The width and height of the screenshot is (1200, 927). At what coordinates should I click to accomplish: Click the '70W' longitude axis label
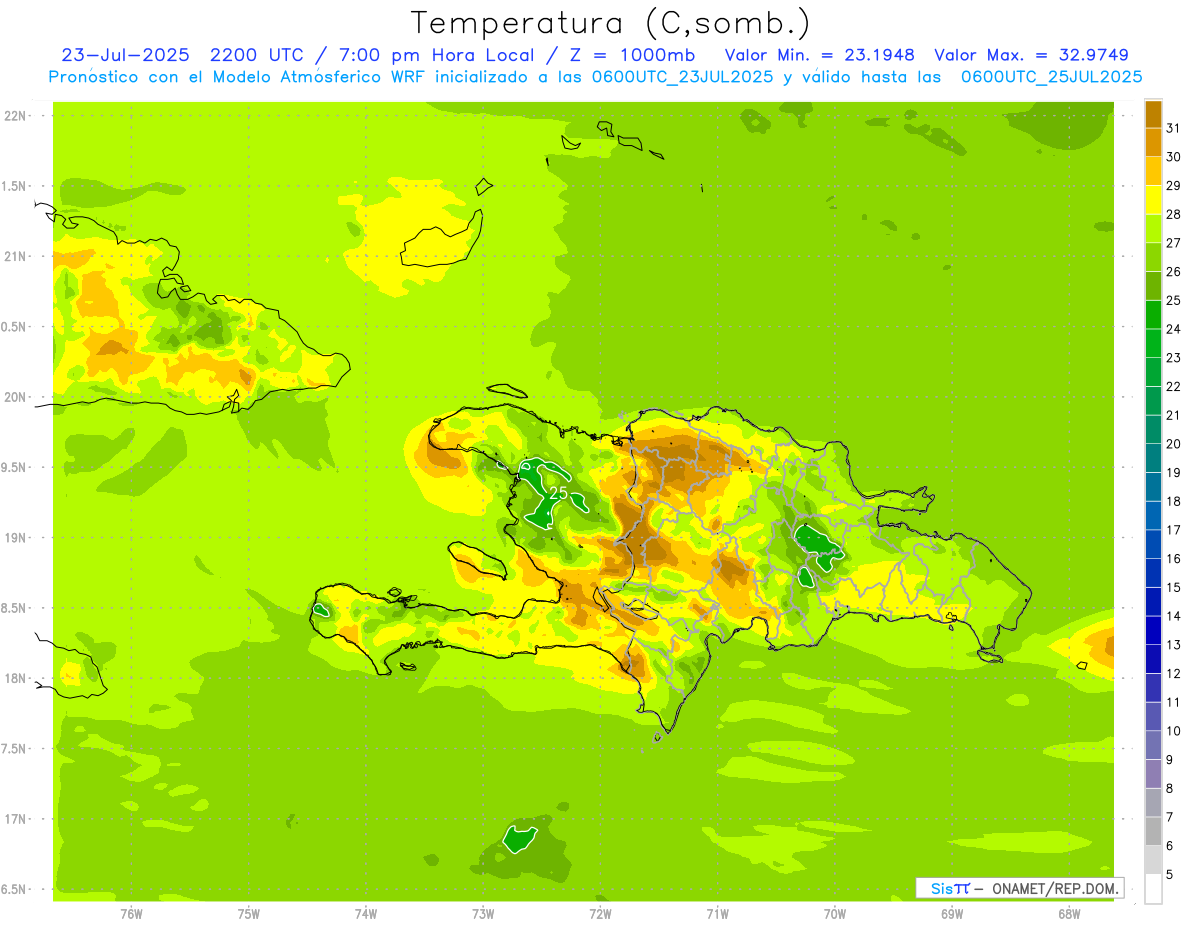click(x=835, y=913)
